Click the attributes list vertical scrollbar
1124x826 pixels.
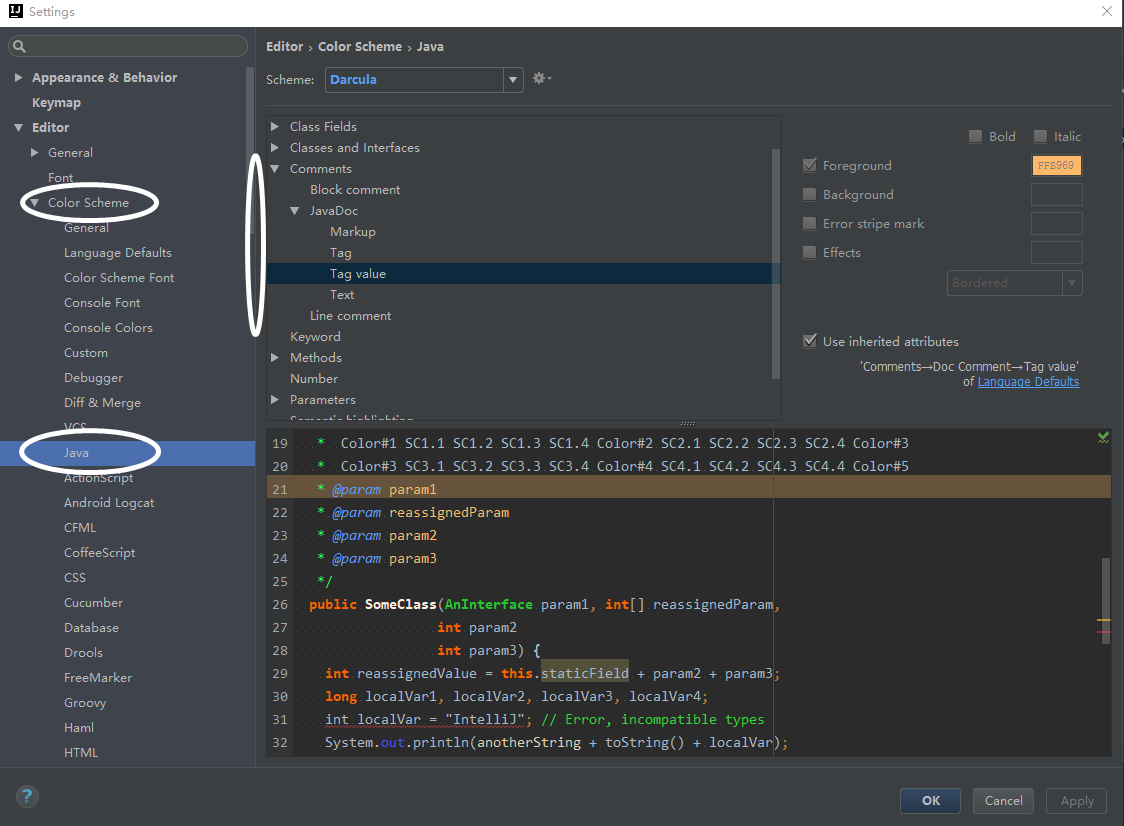[x=775, y=263]
